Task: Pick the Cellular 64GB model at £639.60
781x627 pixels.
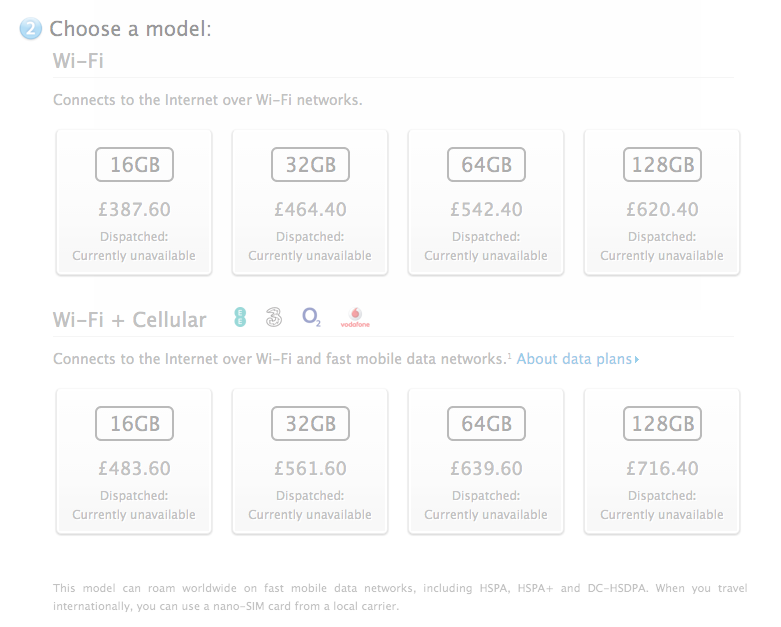Action: click(x=486, y=462)
